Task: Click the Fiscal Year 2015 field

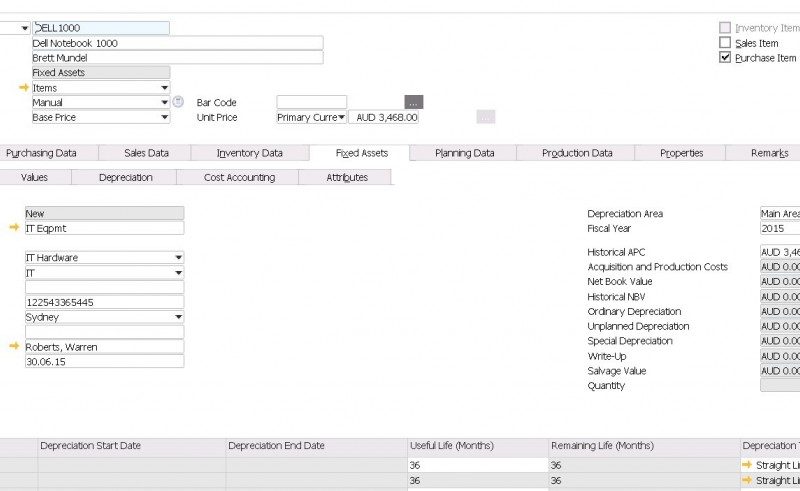Action: [x=780, y=228]
